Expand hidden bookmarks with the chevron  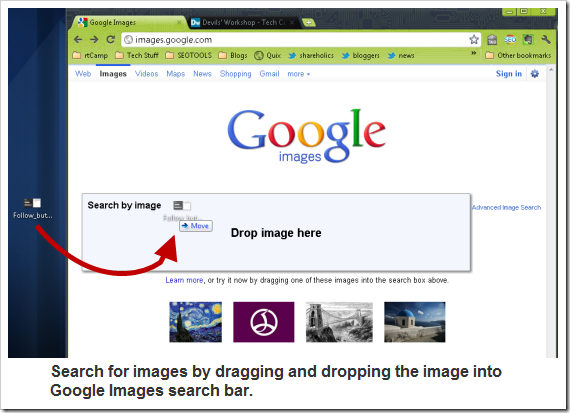pyautogui.click(x=474, y=53)
